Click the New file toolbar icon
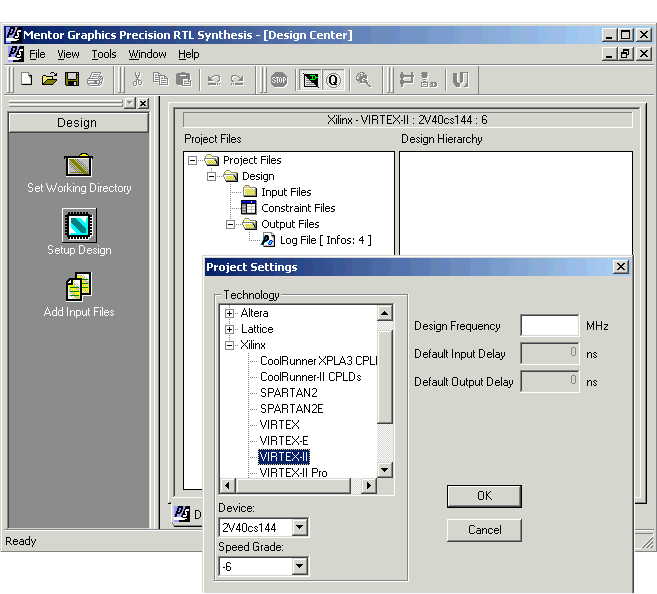The image size is (657, 594). (x=27, y=79)
